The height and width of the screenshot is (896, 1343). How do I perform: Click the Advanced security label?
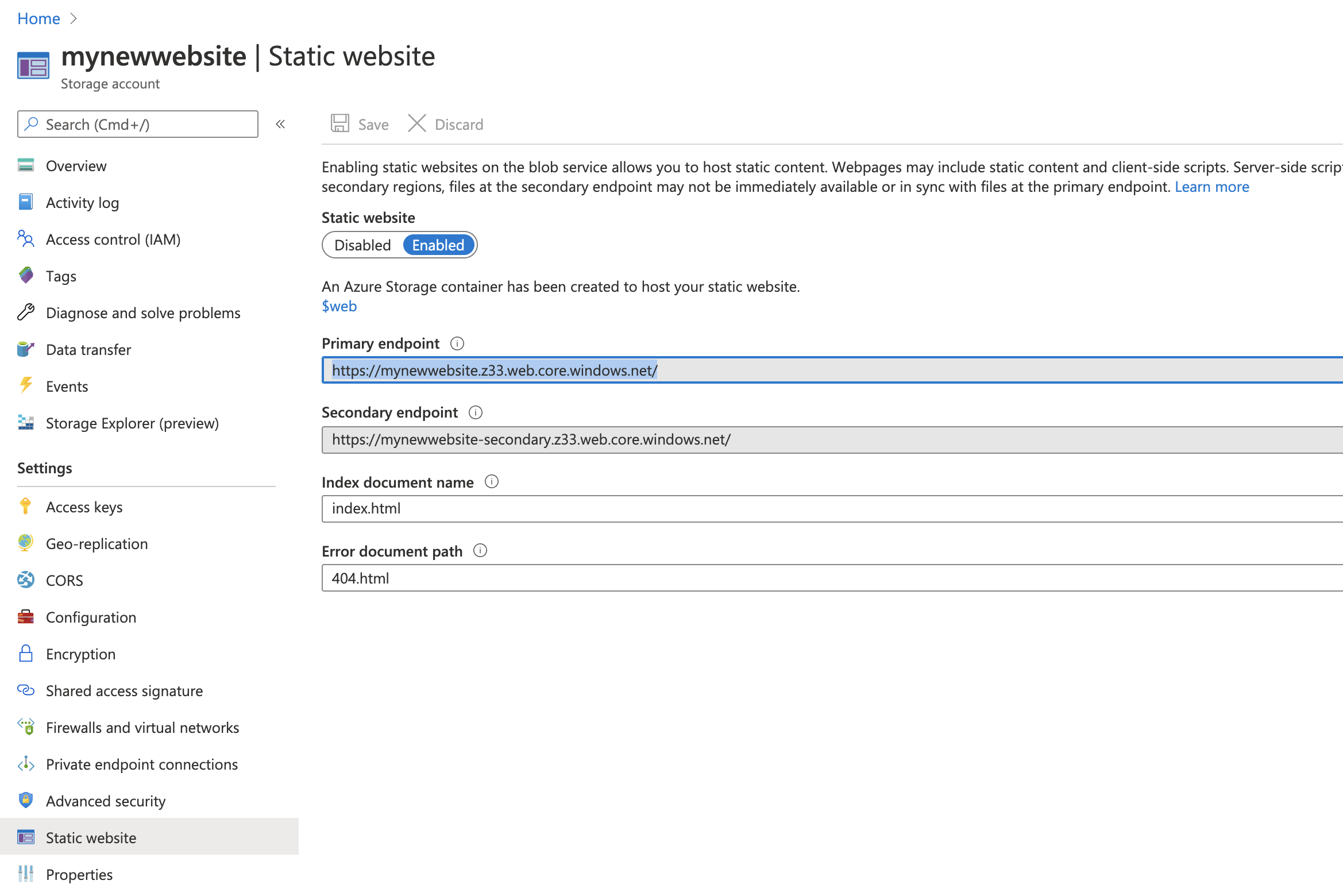coord(106,801)
